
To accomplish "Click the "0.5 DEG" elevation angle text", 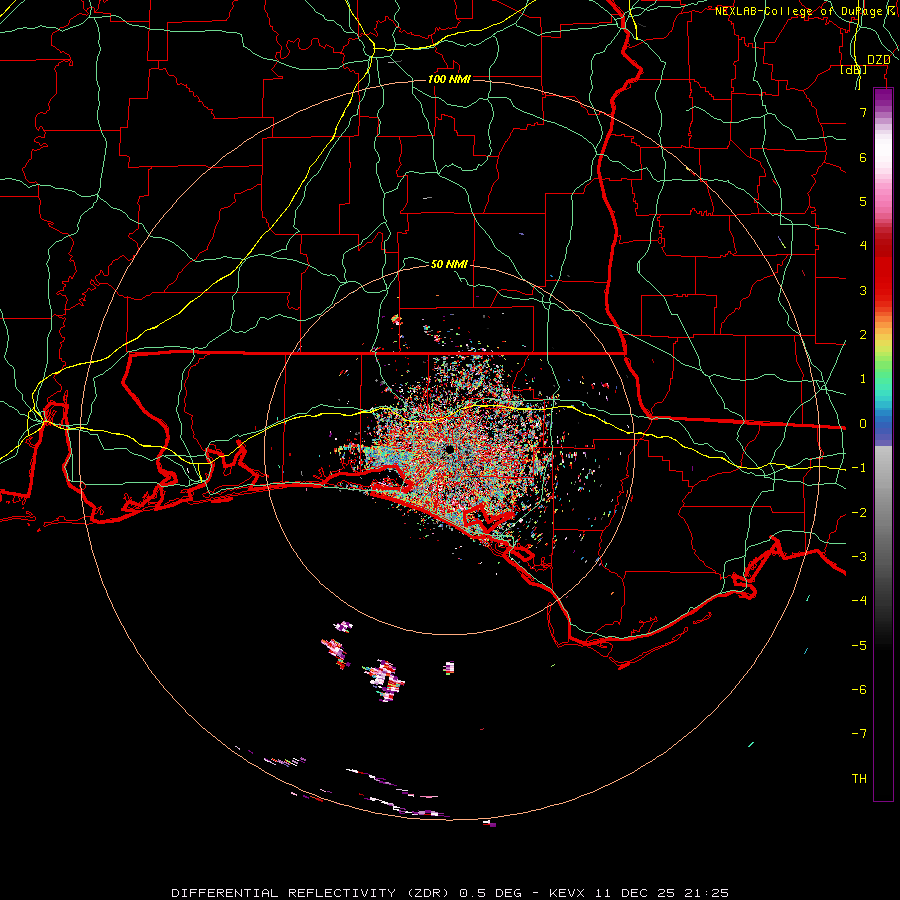I will 491,893.
